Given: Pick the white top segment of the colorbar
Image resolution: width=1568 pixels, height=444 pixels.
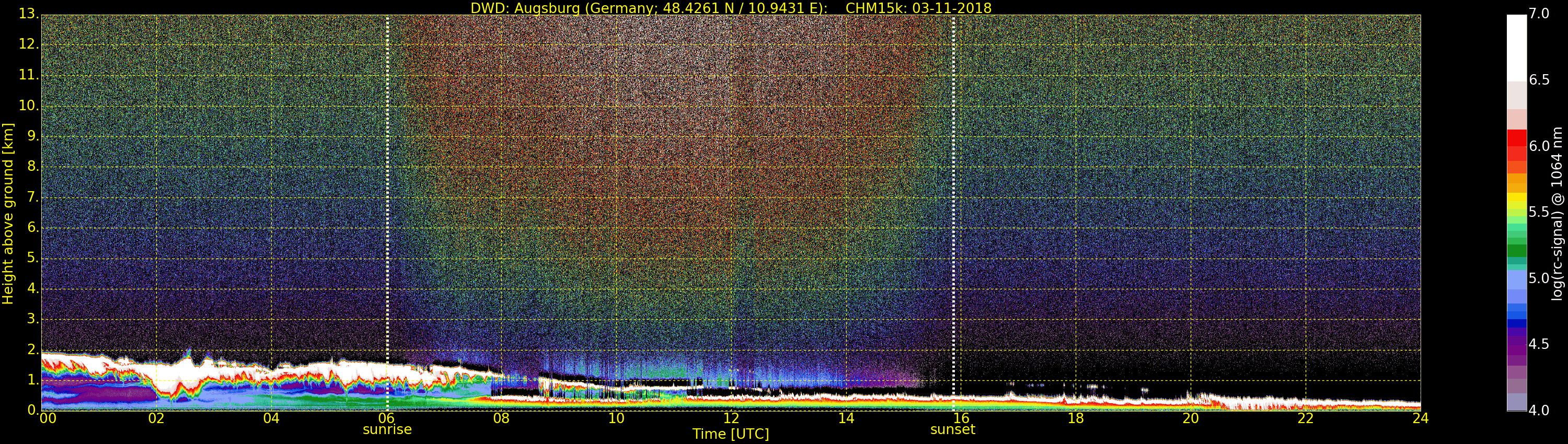Looking at the screenshot, I should (1516, 48).
